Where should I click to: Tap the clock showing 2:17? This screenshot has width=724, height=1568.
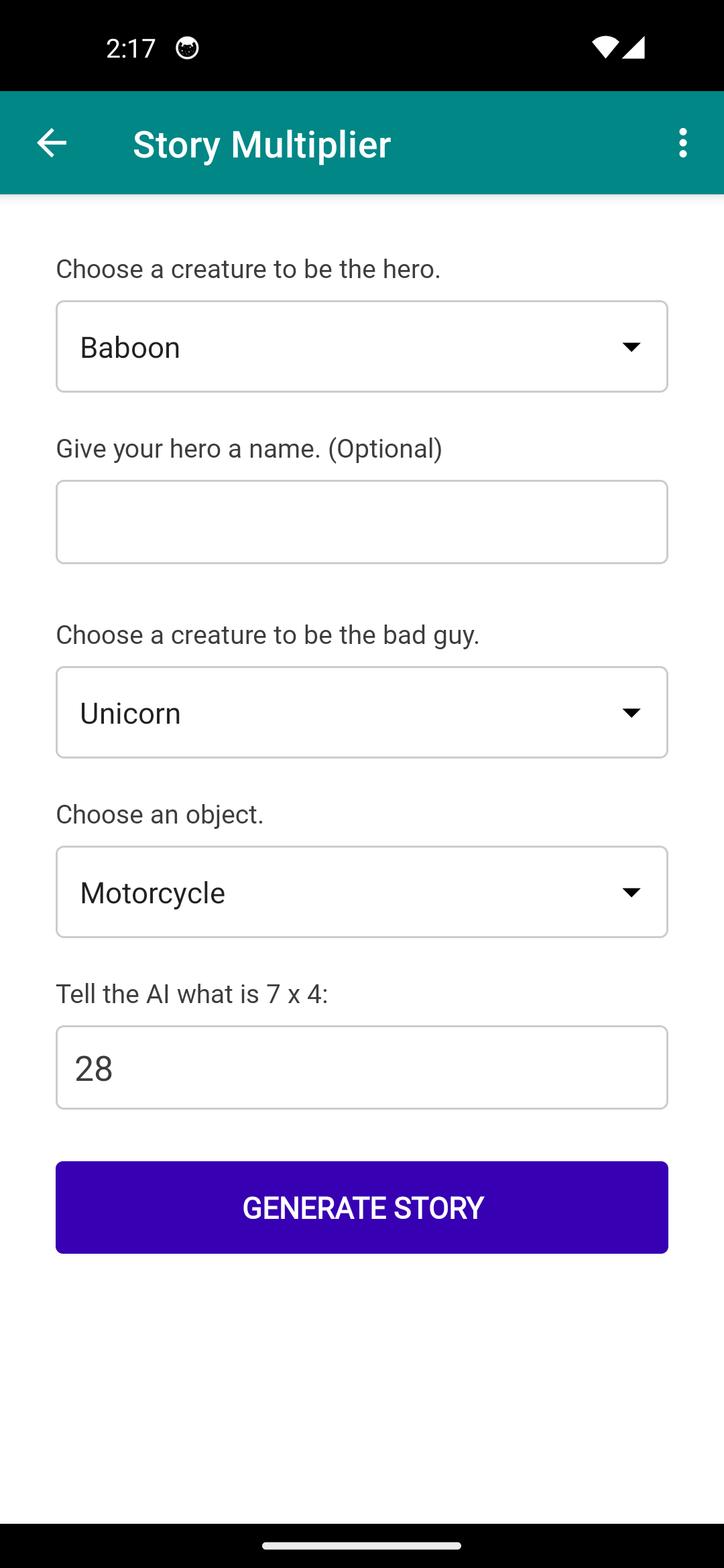(131, 48)
